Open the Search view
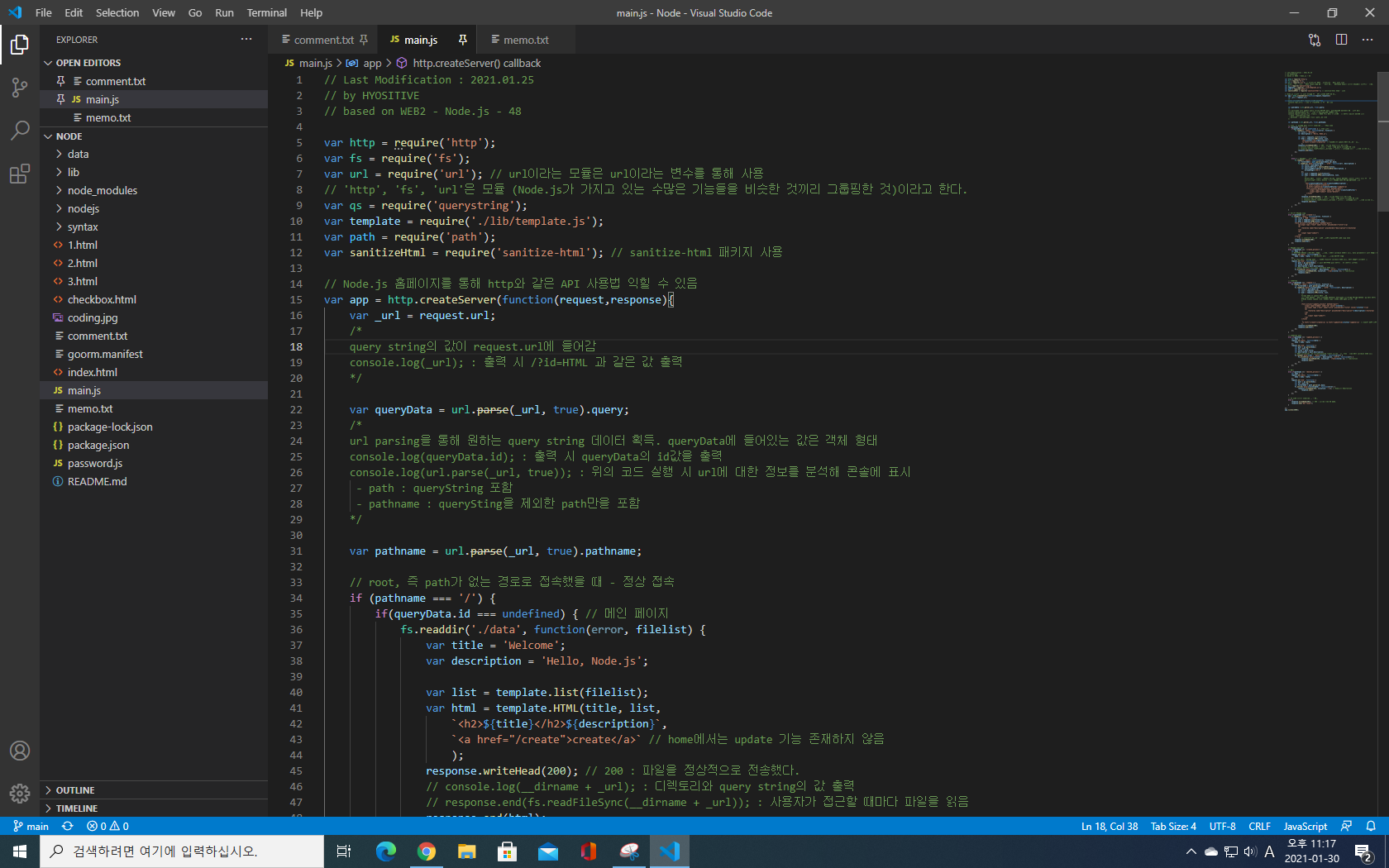Viewport: 1389px width, 868px height. pos(20,131)
